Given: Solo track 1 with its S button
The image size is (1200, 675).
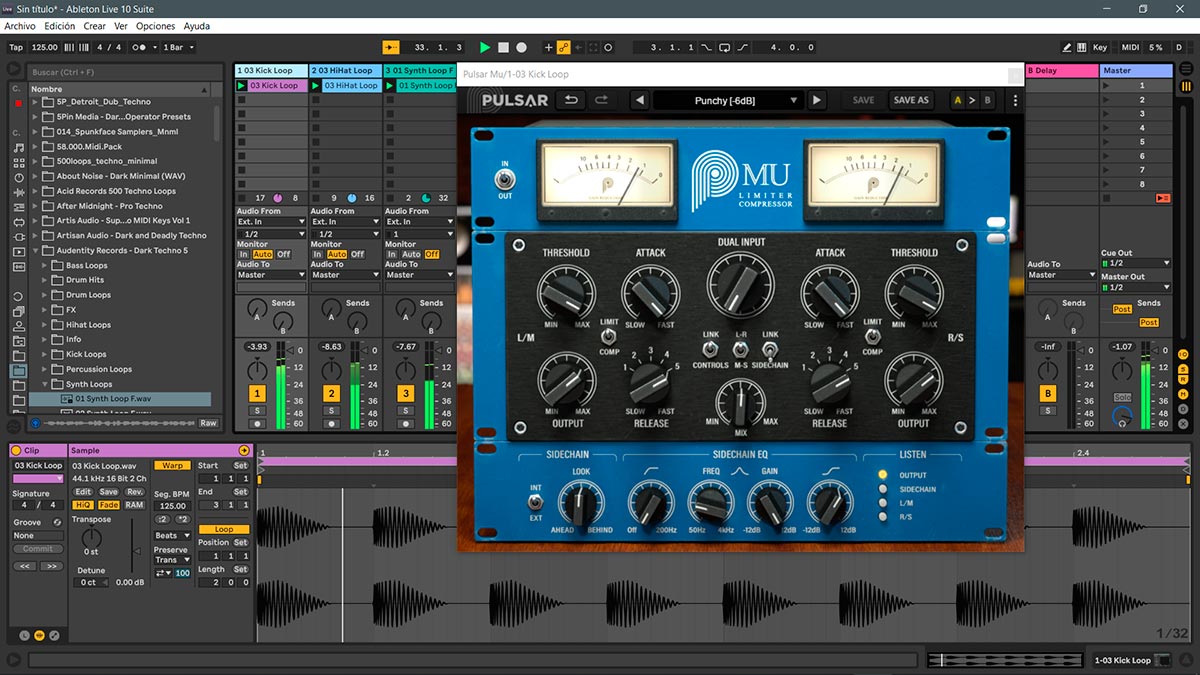Looking at the screenshot, I should 257,410.
